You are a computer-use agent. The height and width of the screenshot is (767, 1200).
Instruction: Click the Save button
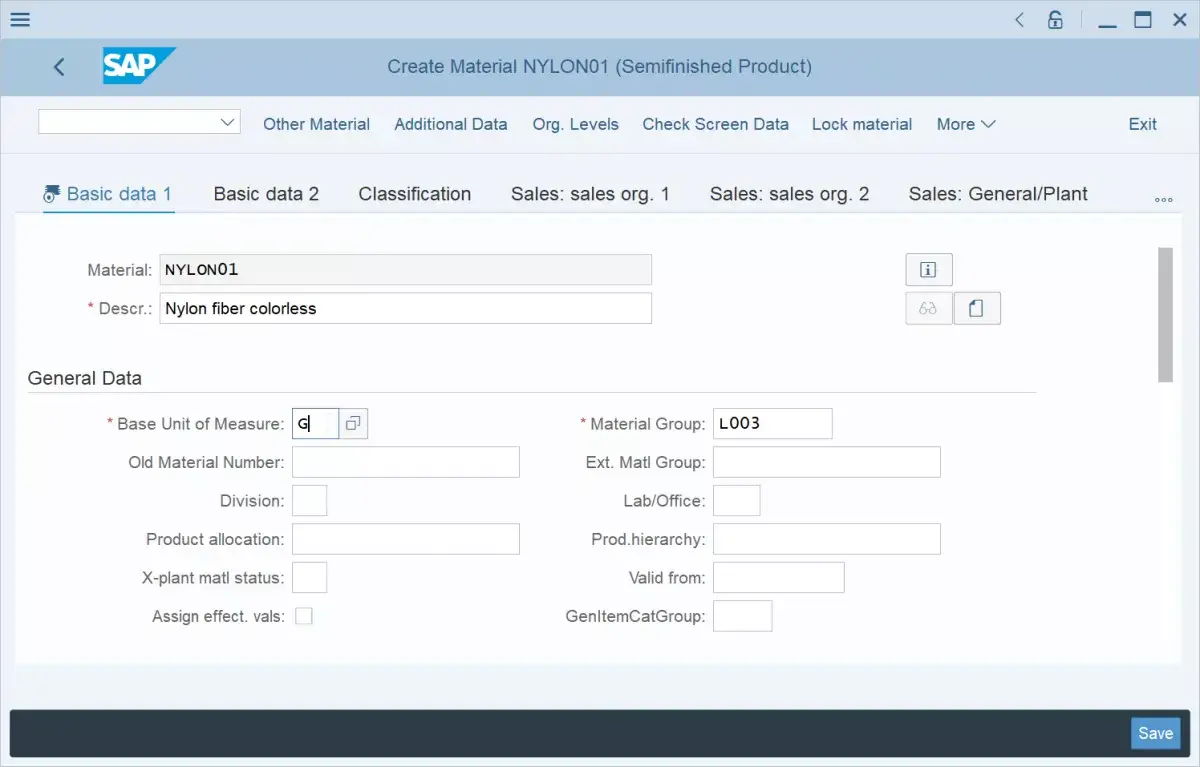[x=1156, y=733]
